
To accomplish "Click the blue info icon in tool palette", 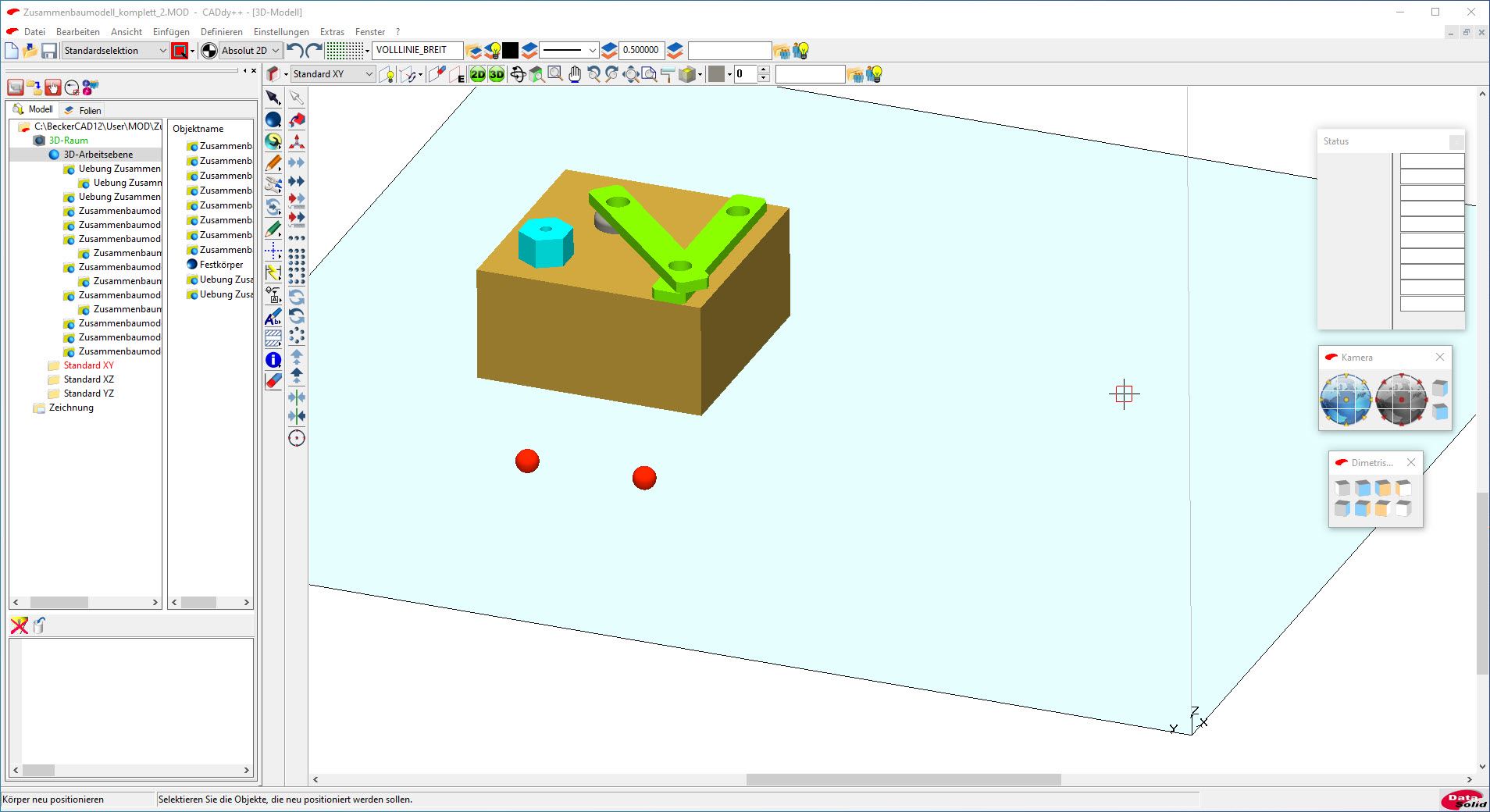I will tap(273, 360).
